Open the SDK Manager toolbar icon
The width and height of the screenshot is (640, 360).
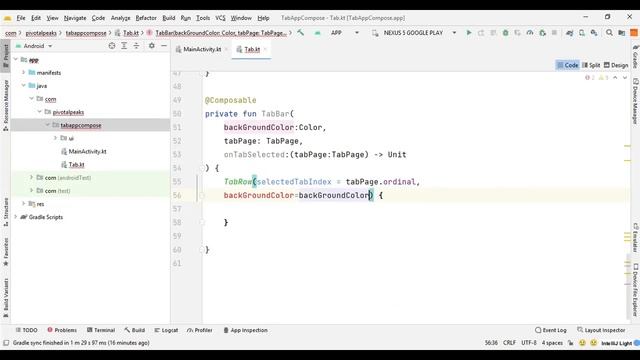(594, 33)
